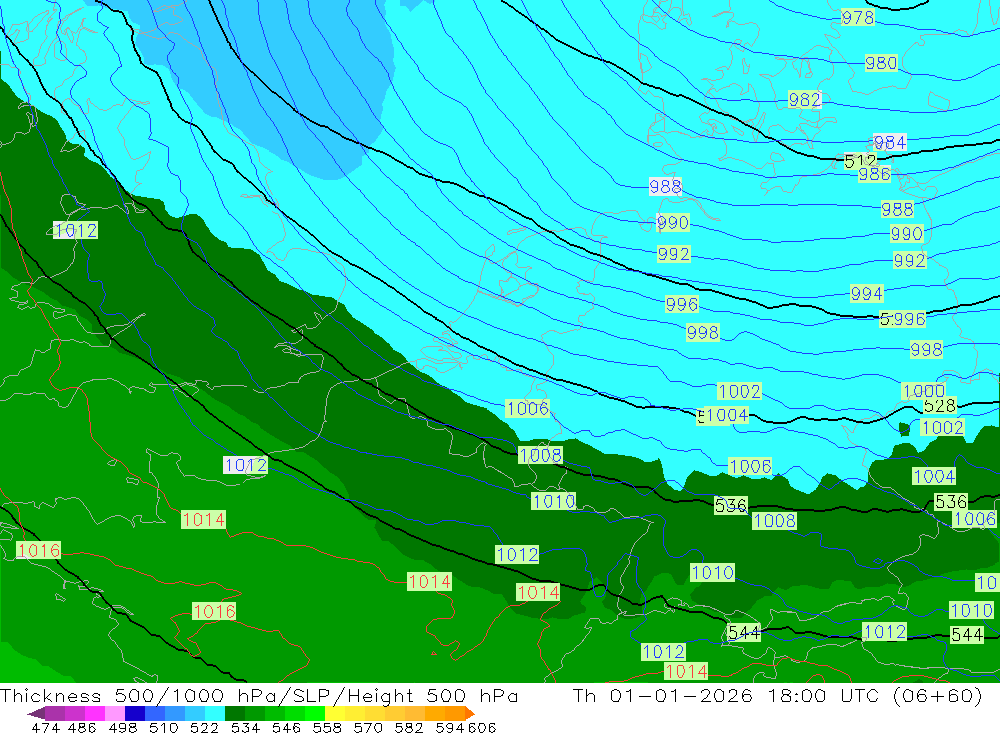Click the timestamp 'Th 01-01-2026 18:00 UTC (06+60)'
1000x733 pixels.
click(x=777, y=695)
